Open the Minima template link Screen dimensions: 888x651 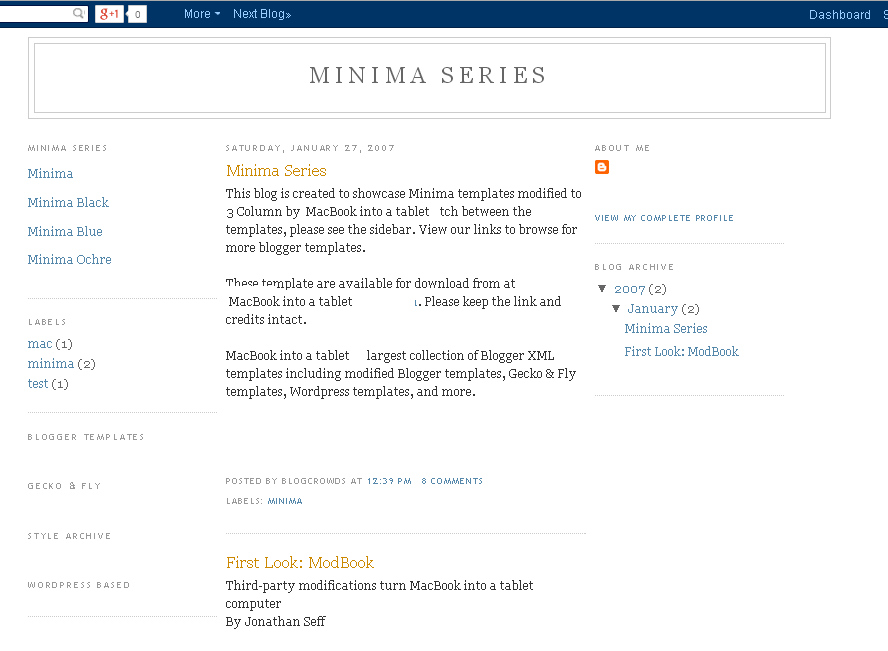coord(50,173)
